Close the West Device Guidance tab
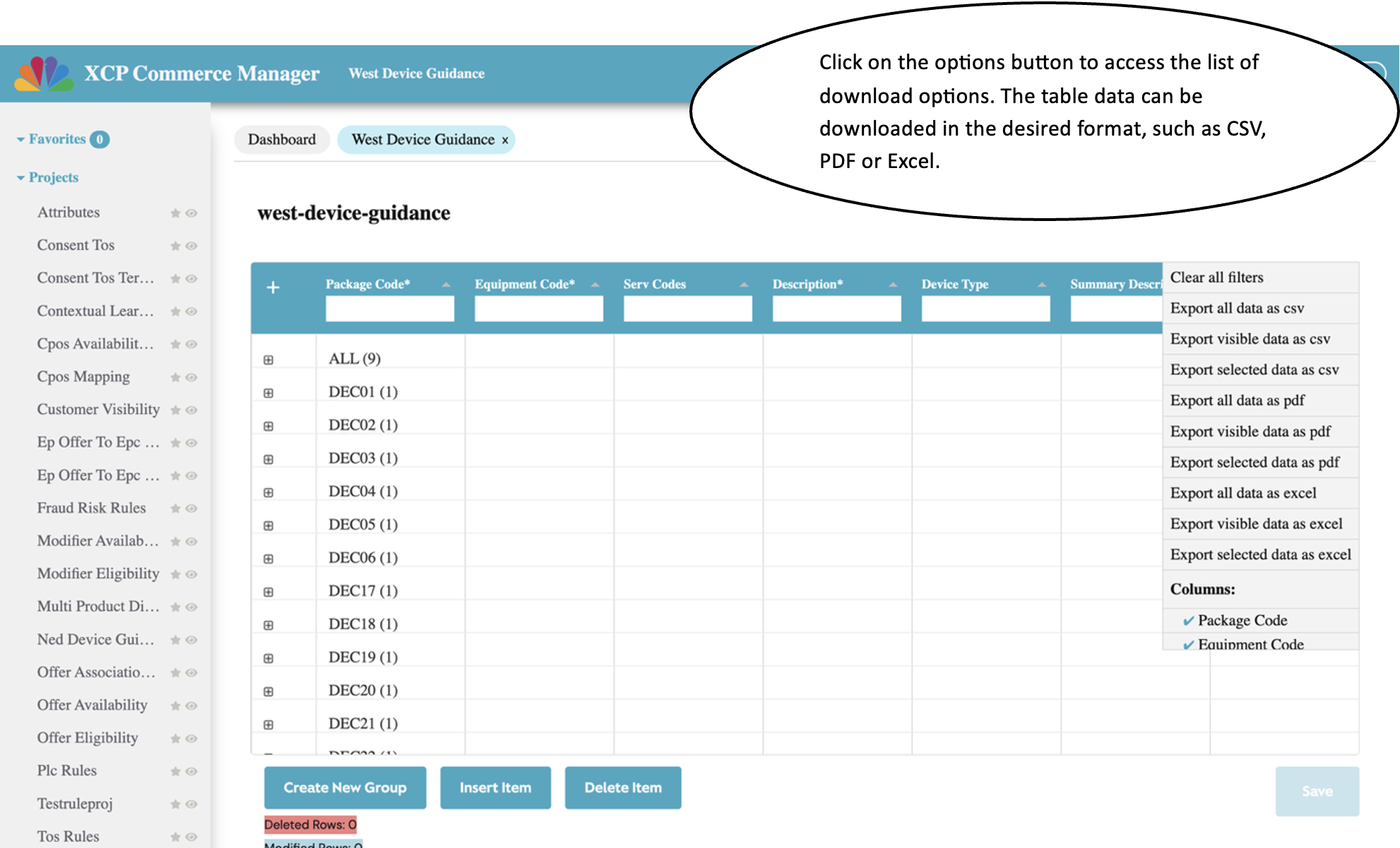 pyautogui.click(x=505, y=141)
